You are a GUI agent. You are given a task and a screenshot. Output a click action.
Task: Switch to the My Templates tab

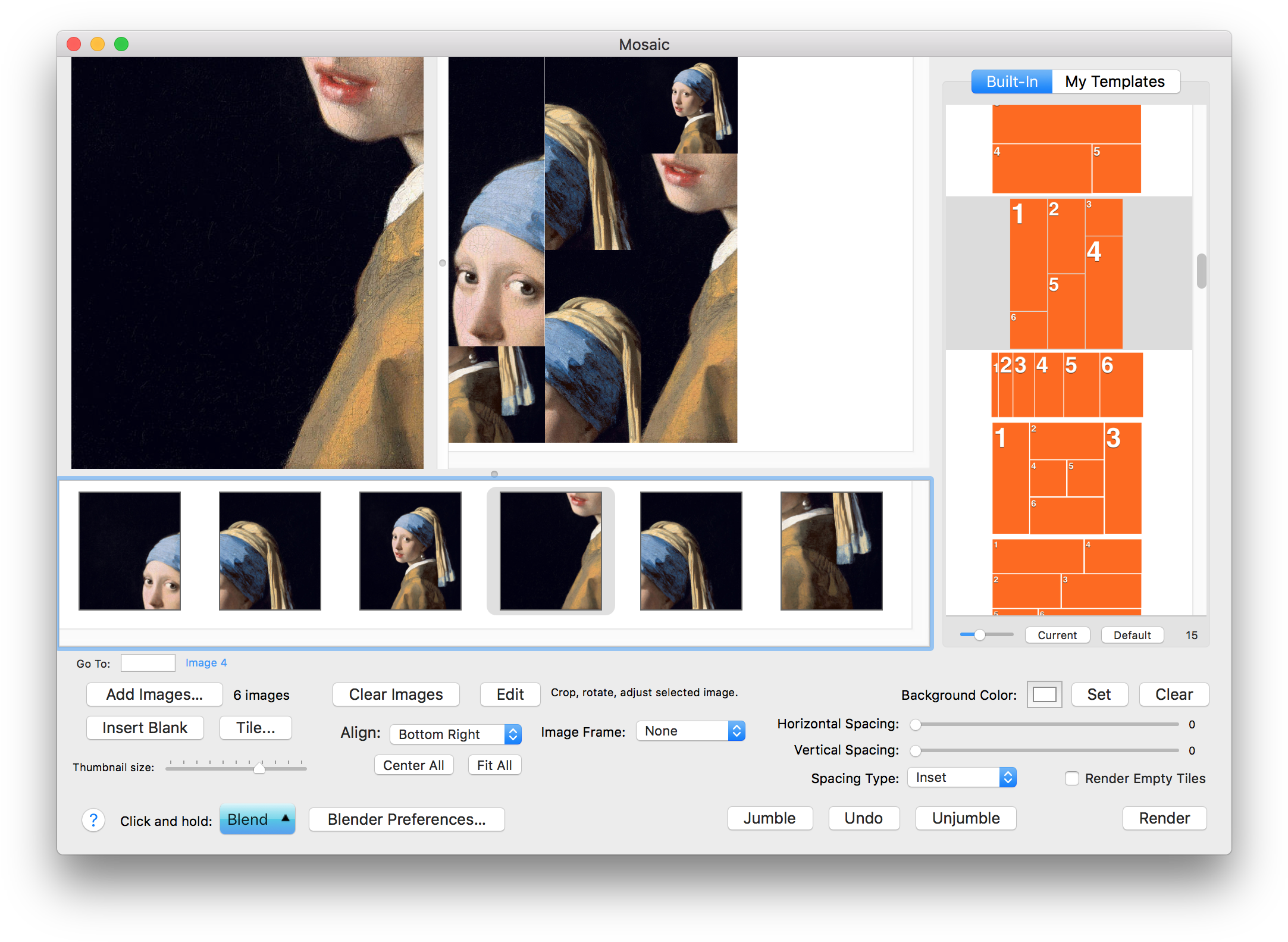click(x=1115, y=82)
